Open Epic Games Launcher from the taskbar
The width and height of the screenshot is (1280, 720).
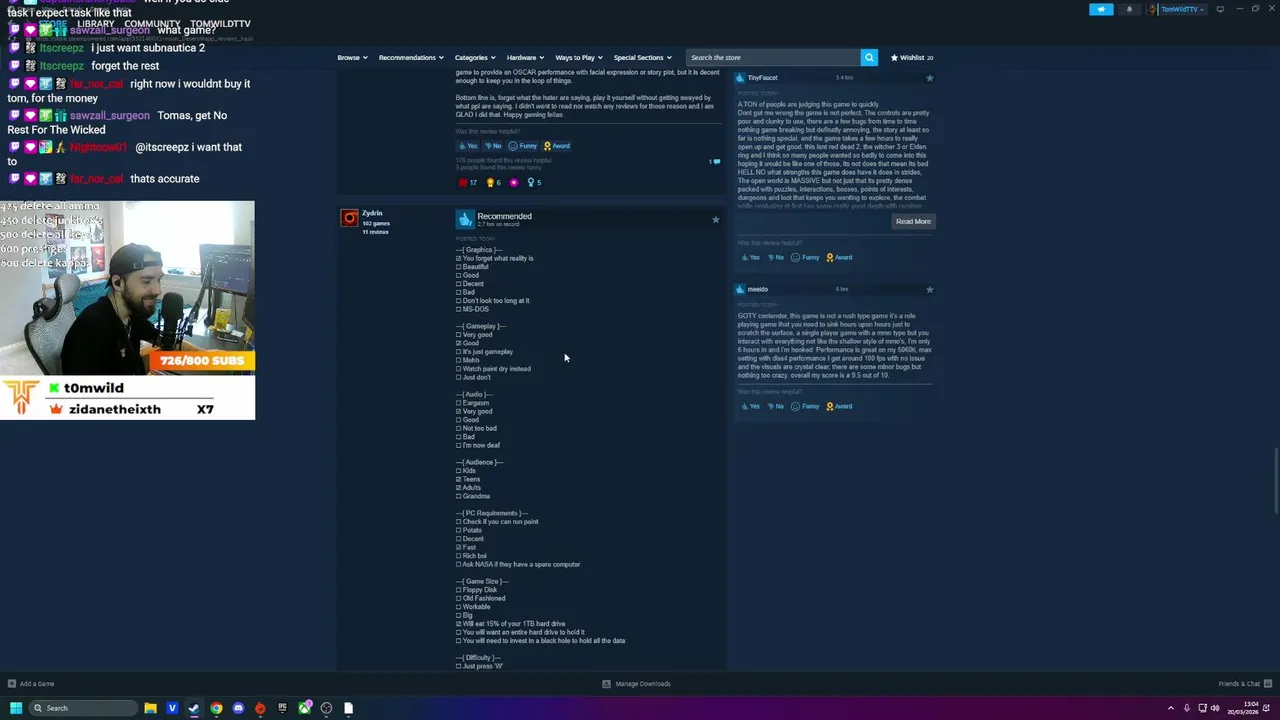[x=282, y=708]
